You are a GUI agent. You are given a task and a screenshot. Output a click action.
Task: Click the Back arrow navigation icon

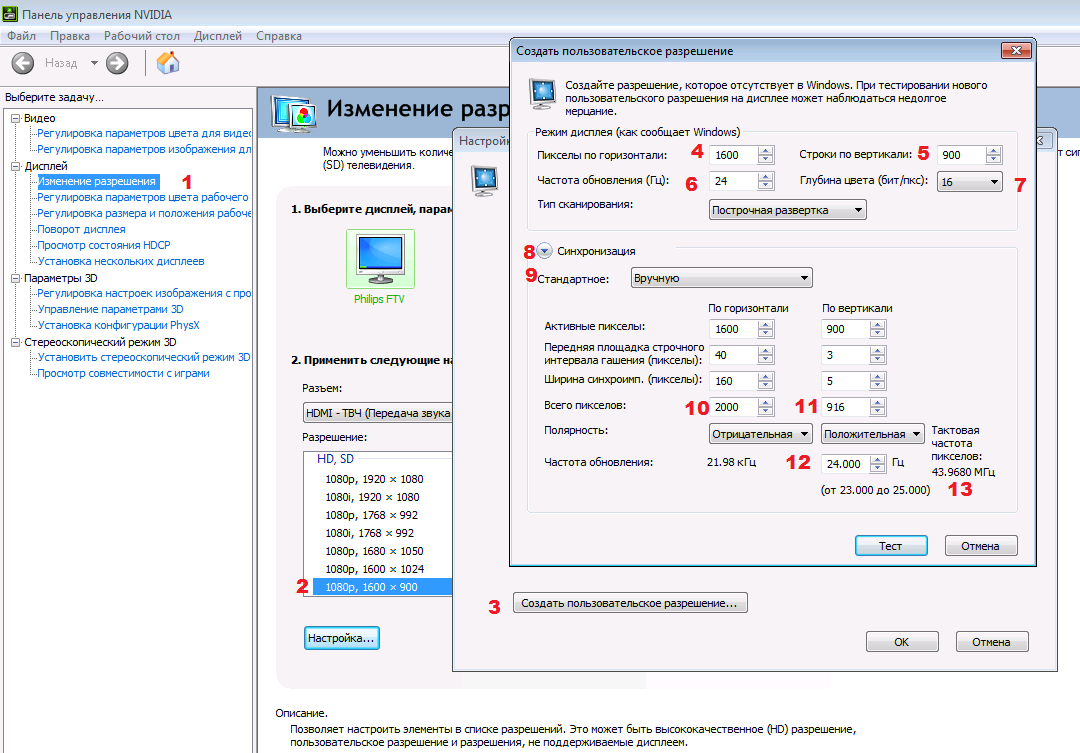23,63
